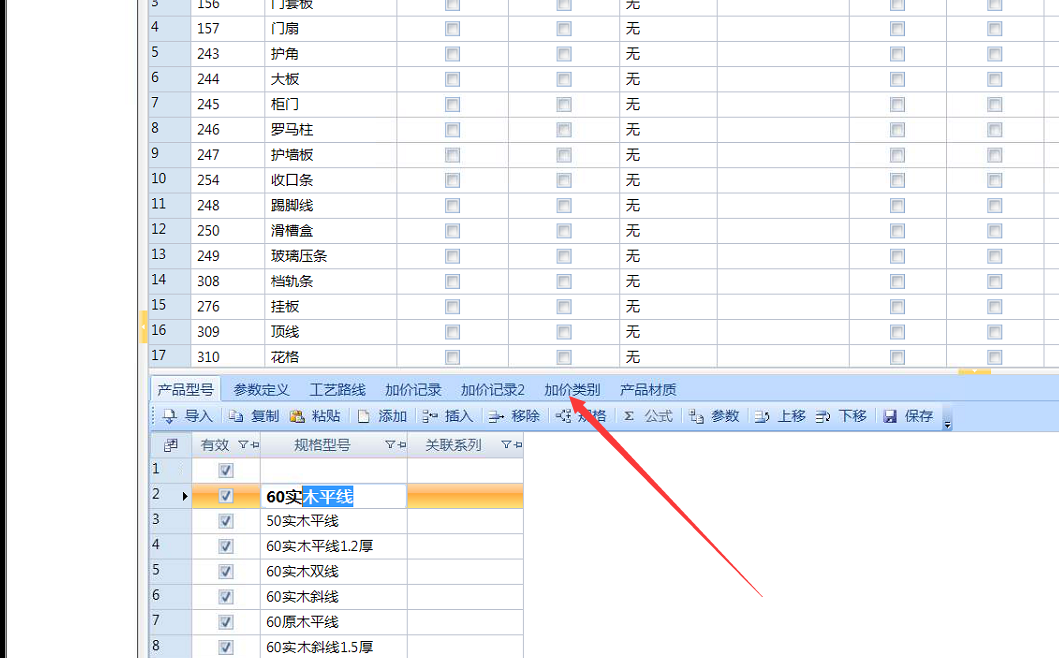Click the 复制 copy toolbar icon
This screenshot has width=1059, height=658.
pyautogui.click(x=236, y=416)
